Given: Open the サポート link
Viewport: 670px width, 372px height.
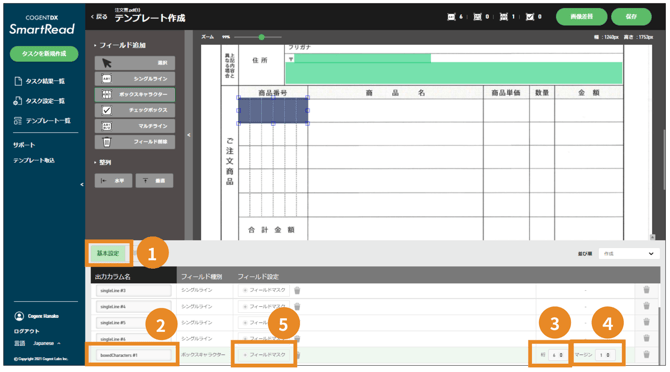Looking at the screenshot, I should click(x=24, y=145).
